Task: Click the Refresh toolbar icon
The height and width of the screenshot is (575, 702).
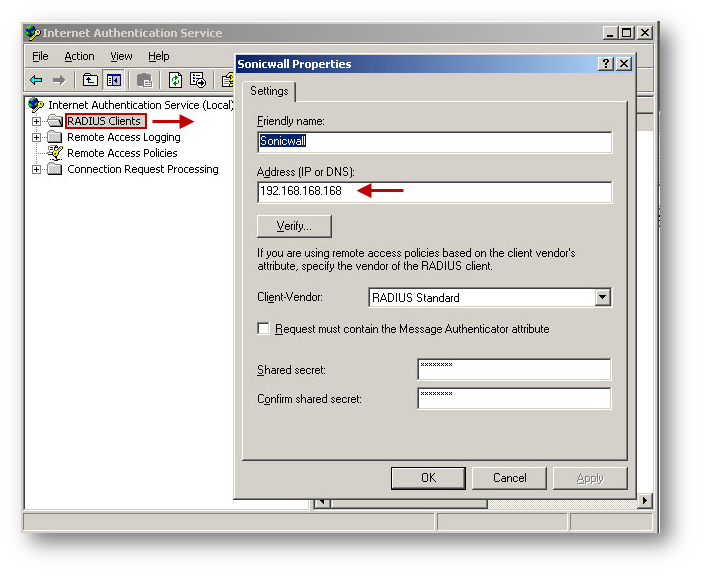Action: pyautogui.click(x=176, y=80)
